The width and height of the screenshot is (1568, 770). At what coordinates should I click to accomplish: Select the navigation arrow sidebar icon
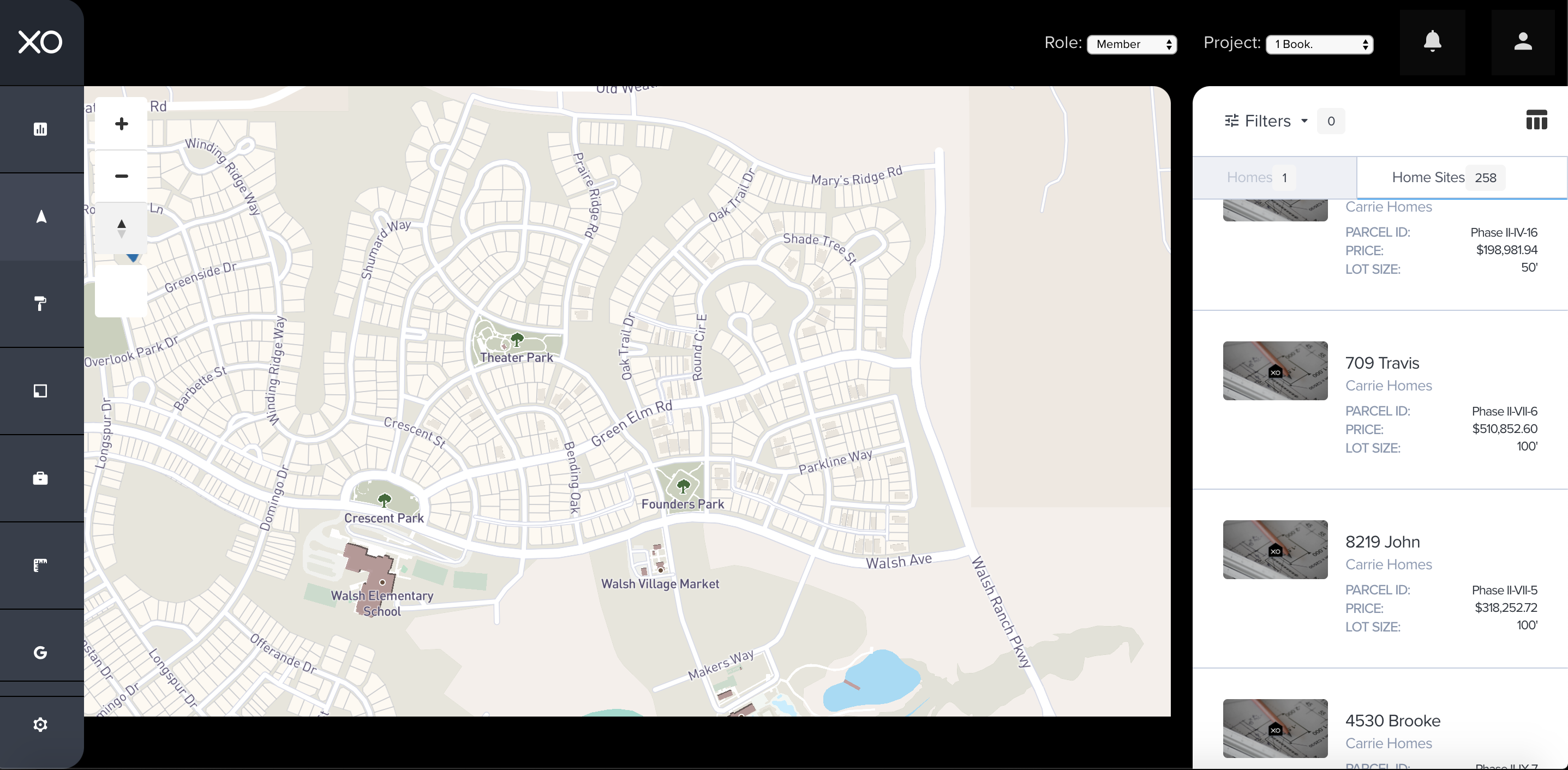click(x=41, y=216)
